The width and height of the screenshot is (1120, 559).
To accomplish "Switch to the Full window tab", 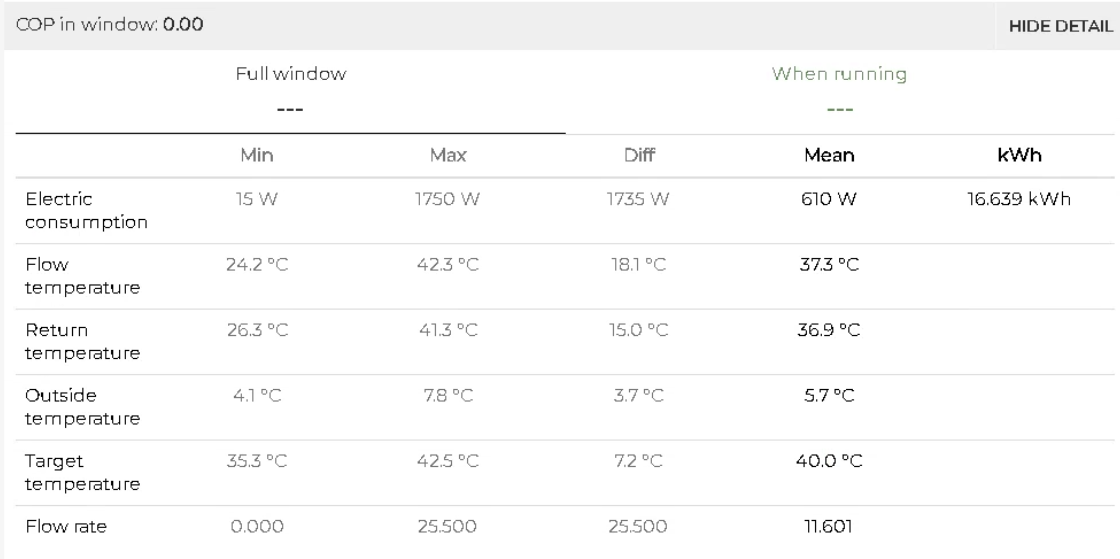I will click(291, 91).
